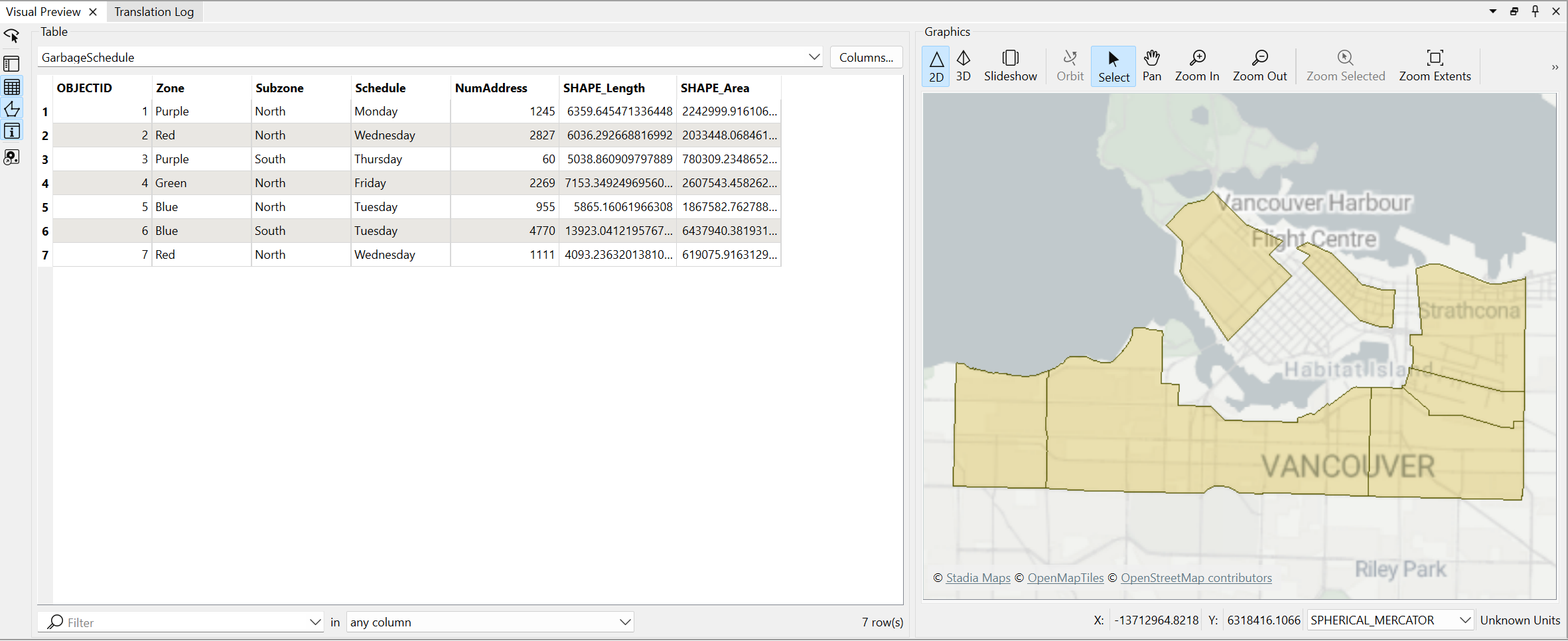Open data in Data Inspector icon
Viewport: 1568px width, 641px height.
click(12, 157)
